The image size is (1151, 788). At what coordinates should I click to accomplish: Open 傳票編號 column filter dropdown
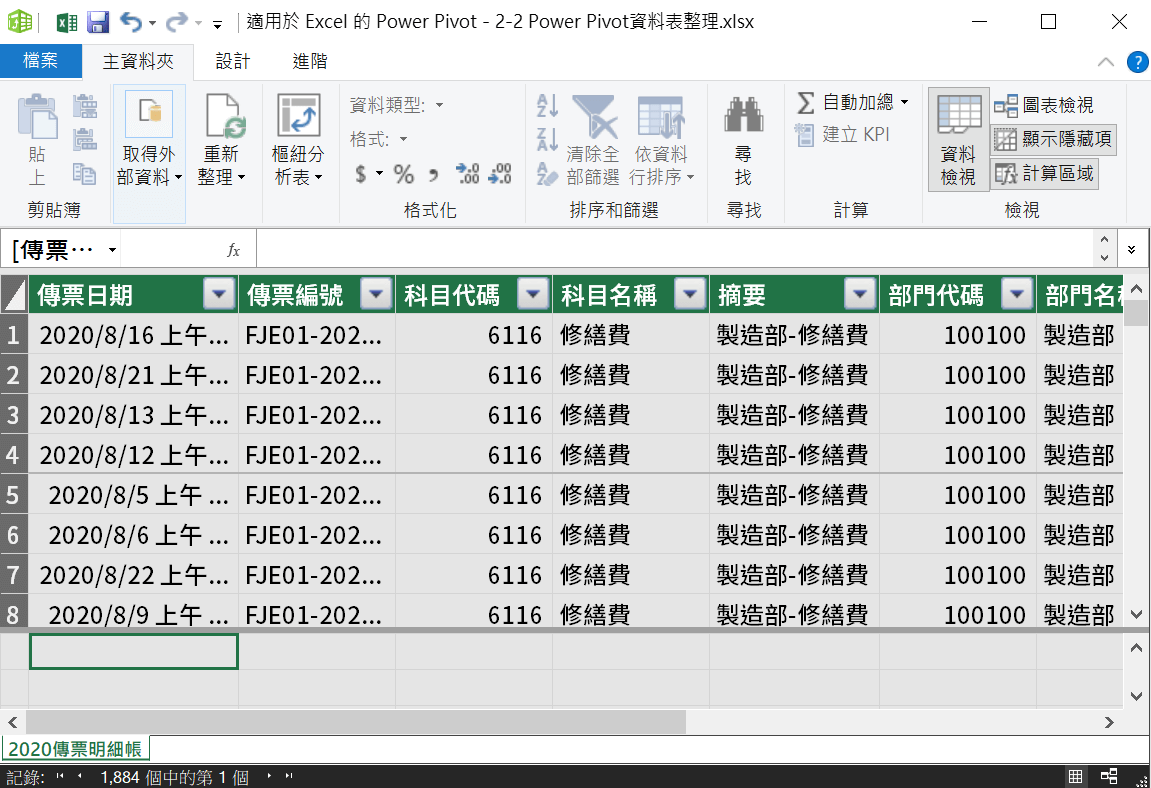coord(376,295)
